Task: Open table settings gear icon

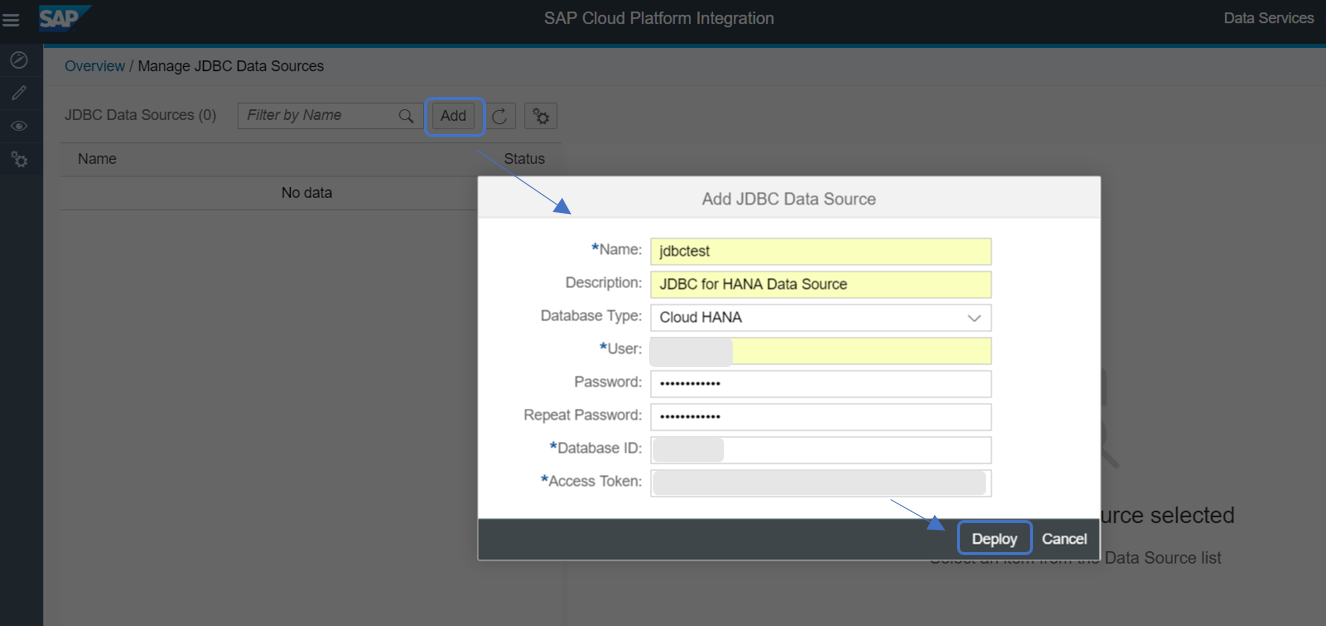Action: click(541, 116)
